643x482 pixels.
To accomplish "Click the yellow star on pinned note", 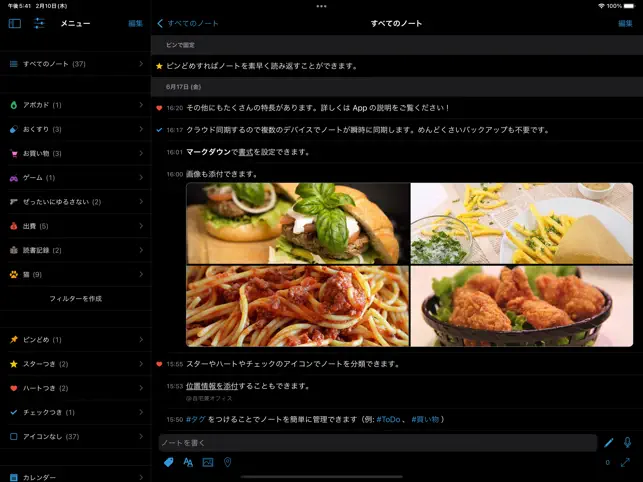I will 160,66.
